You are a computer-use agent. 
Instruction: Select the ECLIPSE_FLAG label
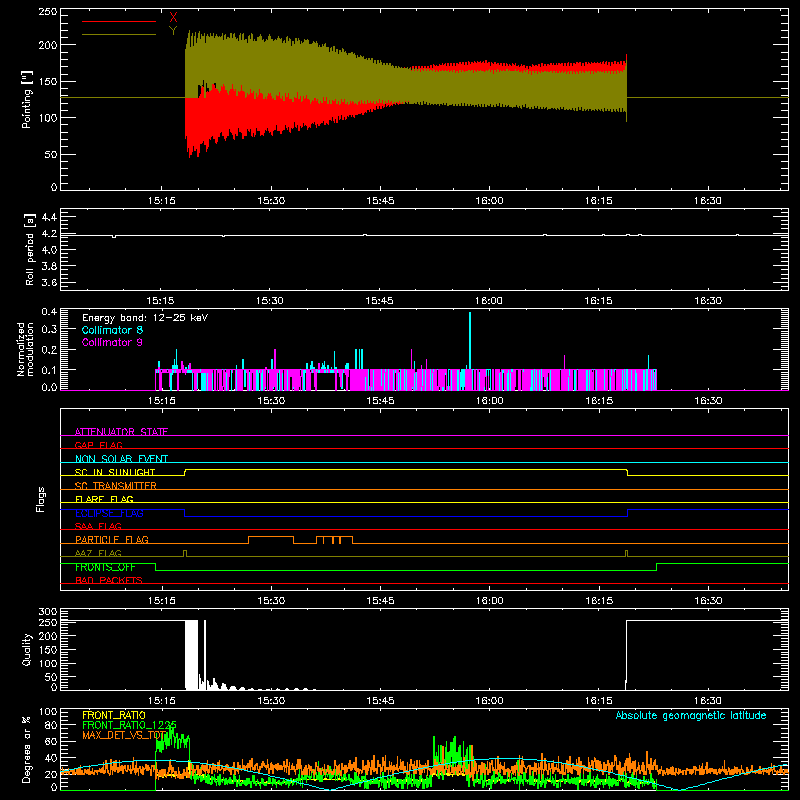[109, 513]
